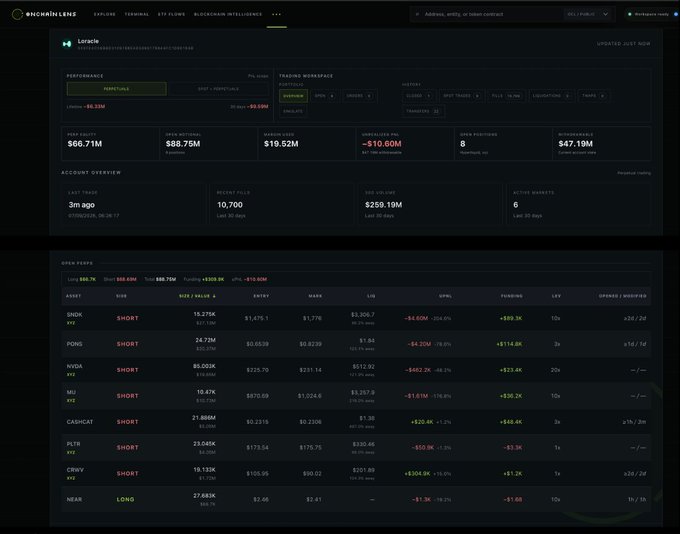Click the Funding summary value +$309.9K

click(212, 279)
